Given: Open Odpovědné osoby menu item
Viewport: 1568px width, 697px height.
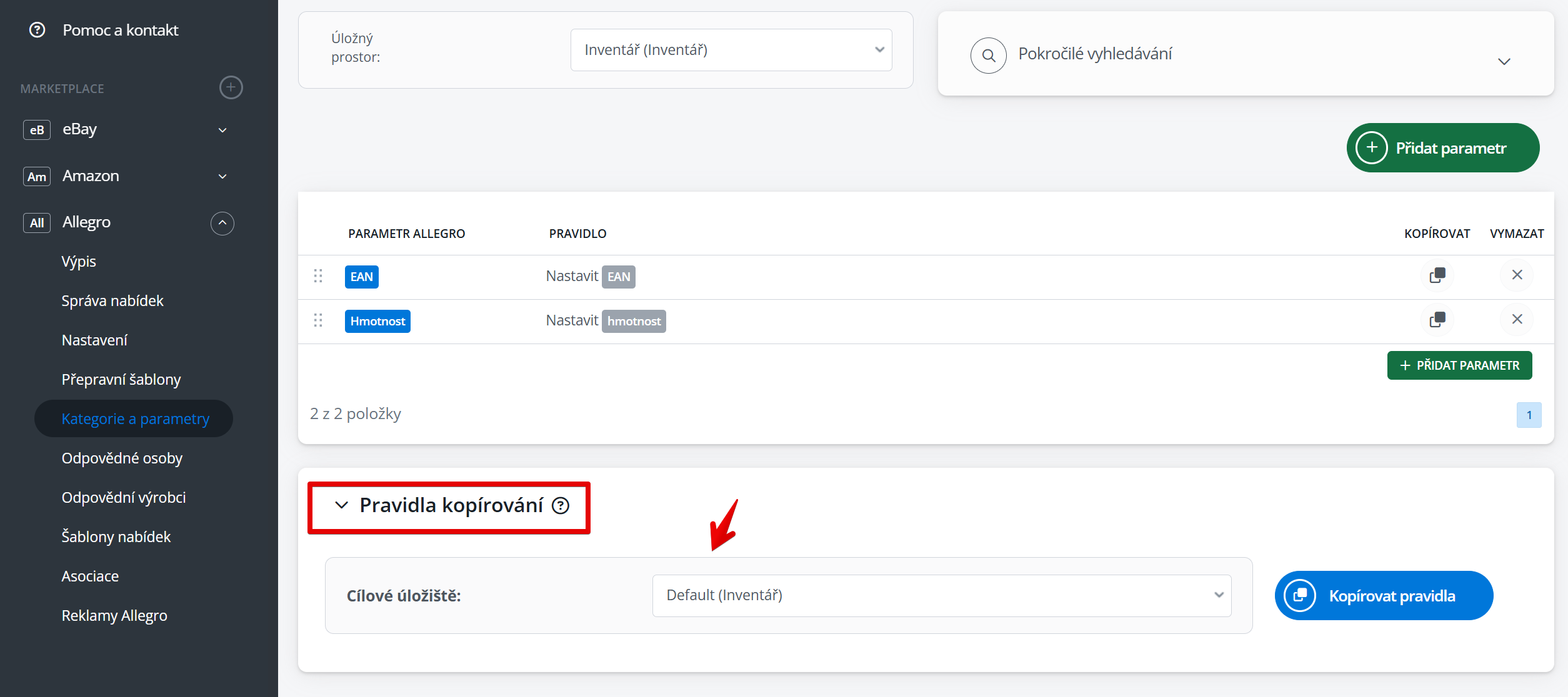Looking at the screenshot, I should coord(122,458).
